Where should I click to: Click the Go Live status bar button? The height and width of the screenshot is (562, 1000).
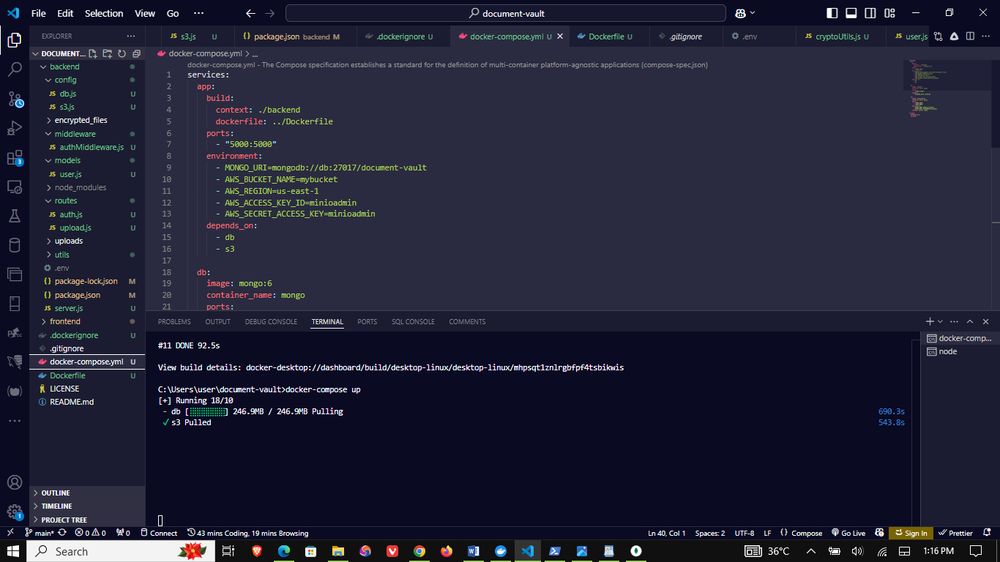tap(848, 533)
